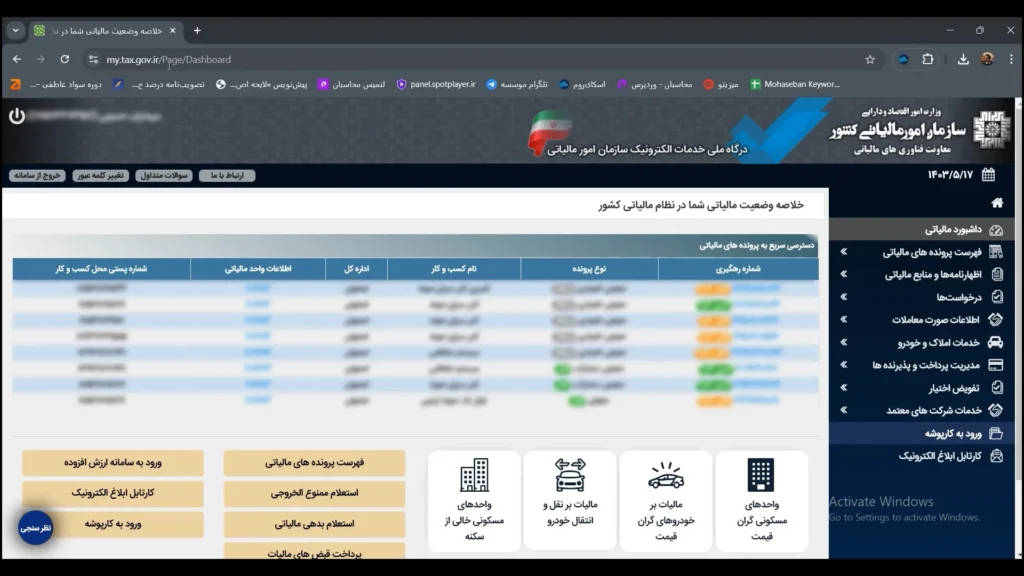Screen dimensions: 1024x576
Task: Click the calendar icon beside the date
Action: [x=988, y=174]
